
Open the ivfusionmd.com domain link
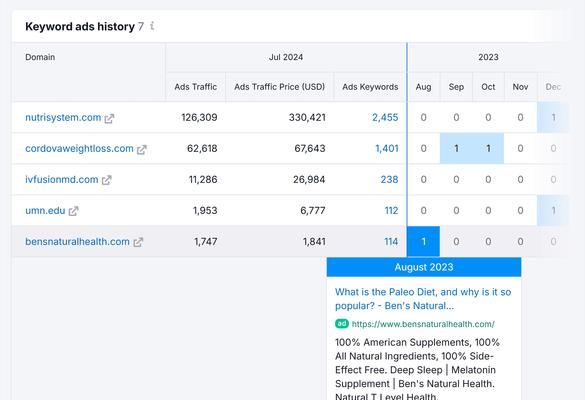point(62,179)
